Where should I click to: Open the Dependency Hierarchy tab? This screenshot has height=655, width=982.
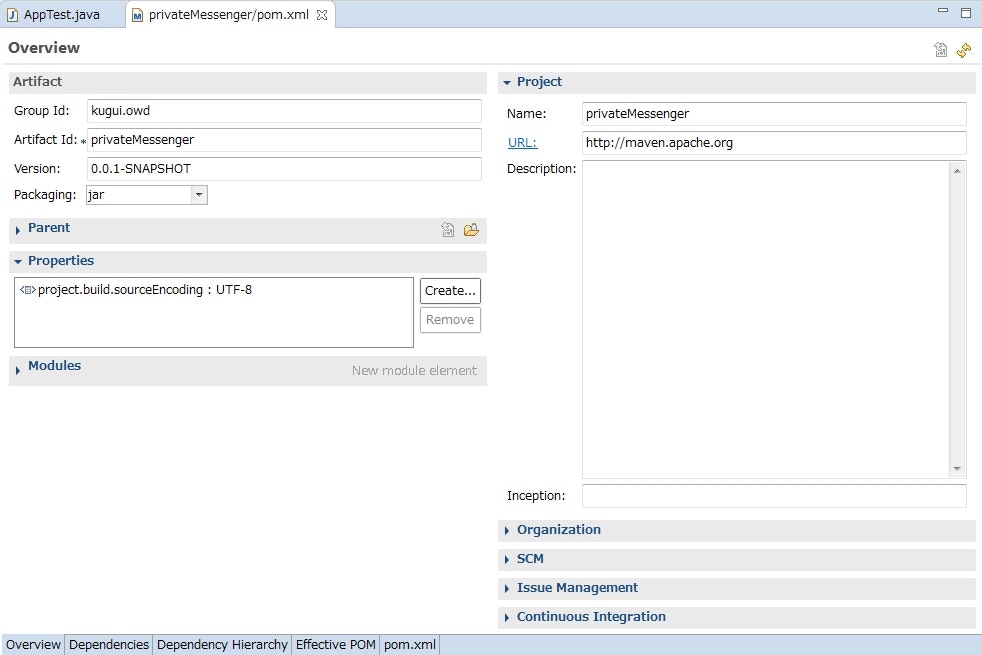click(x=222, y=644)
